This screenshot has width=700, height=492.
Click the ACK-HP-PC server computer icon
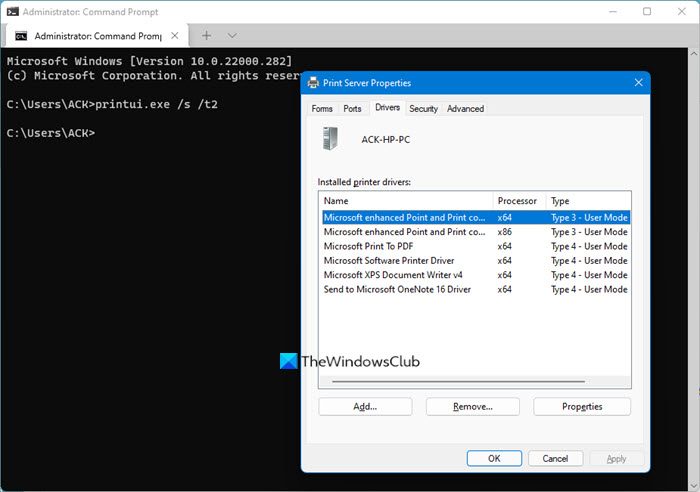tap(330, 138)
